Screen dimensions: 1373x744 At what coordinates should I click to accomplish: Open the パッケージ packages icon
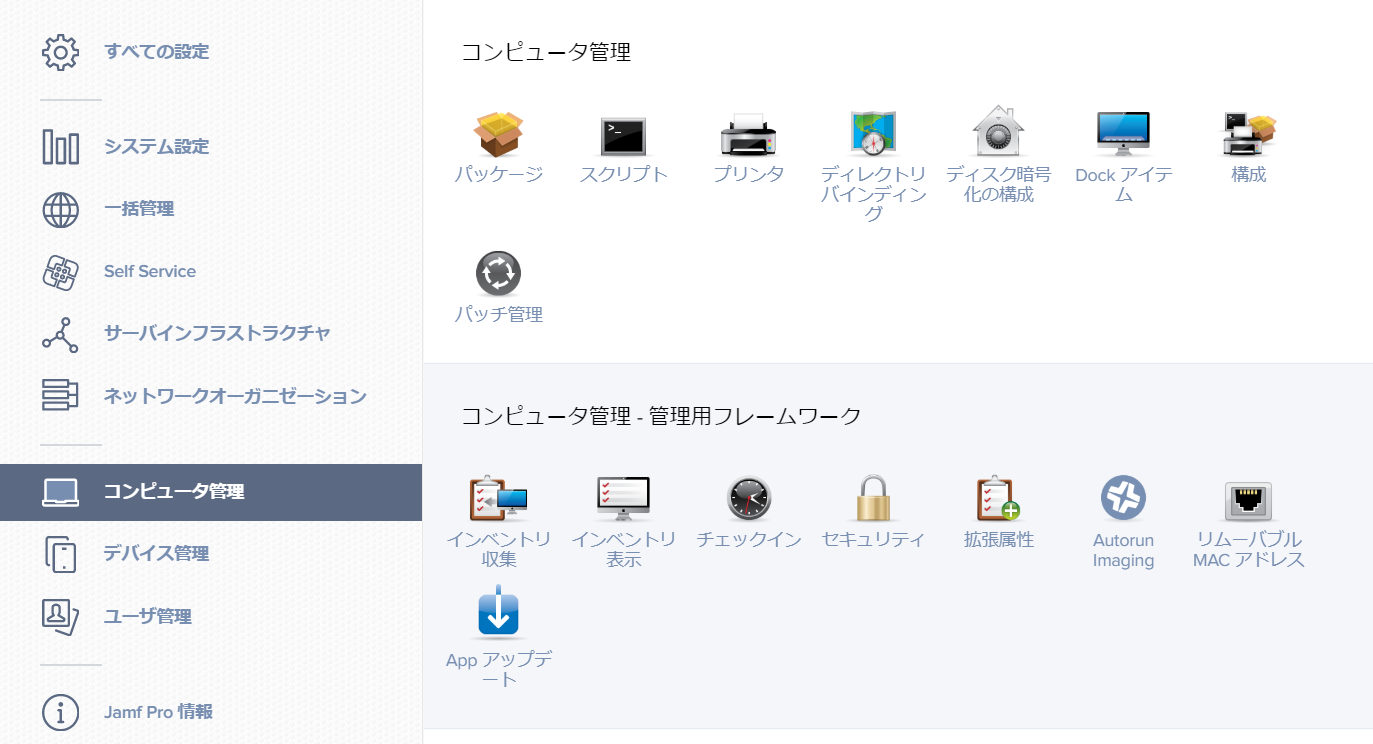tap(498, 135)
